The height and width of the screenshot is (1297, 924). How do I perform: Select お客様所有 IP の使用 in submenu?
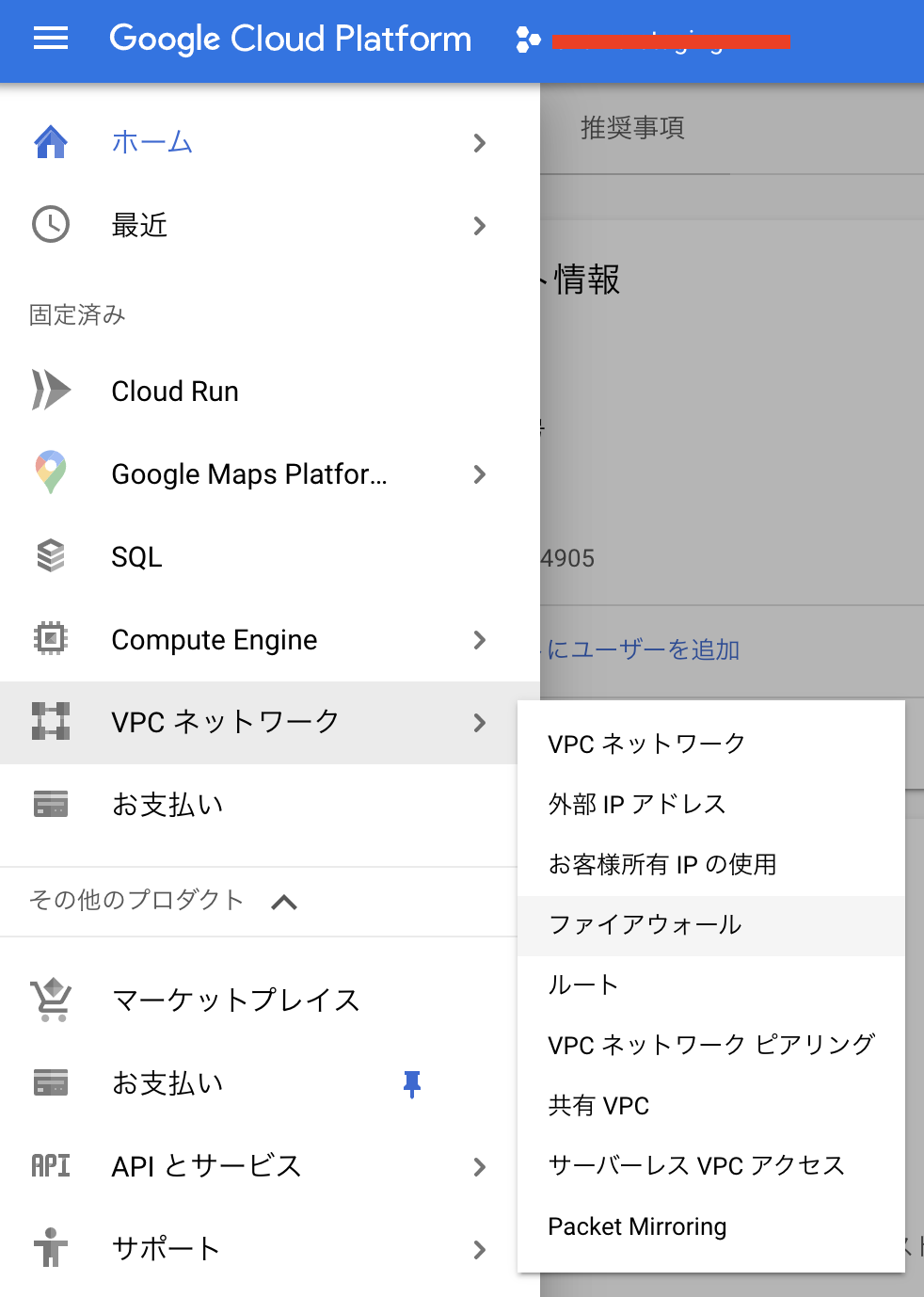point(711,864)
